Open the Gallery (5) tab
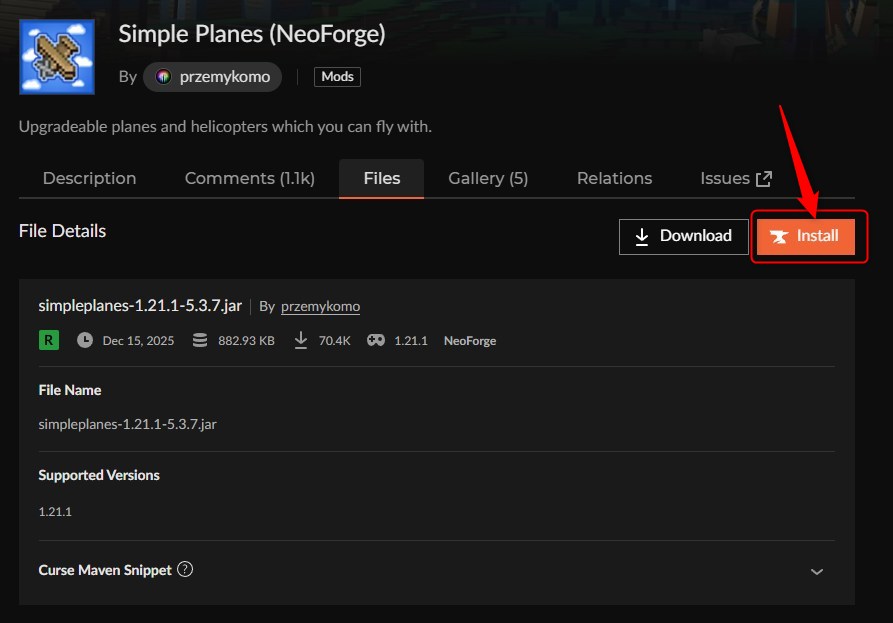 [x=487, y=178]
